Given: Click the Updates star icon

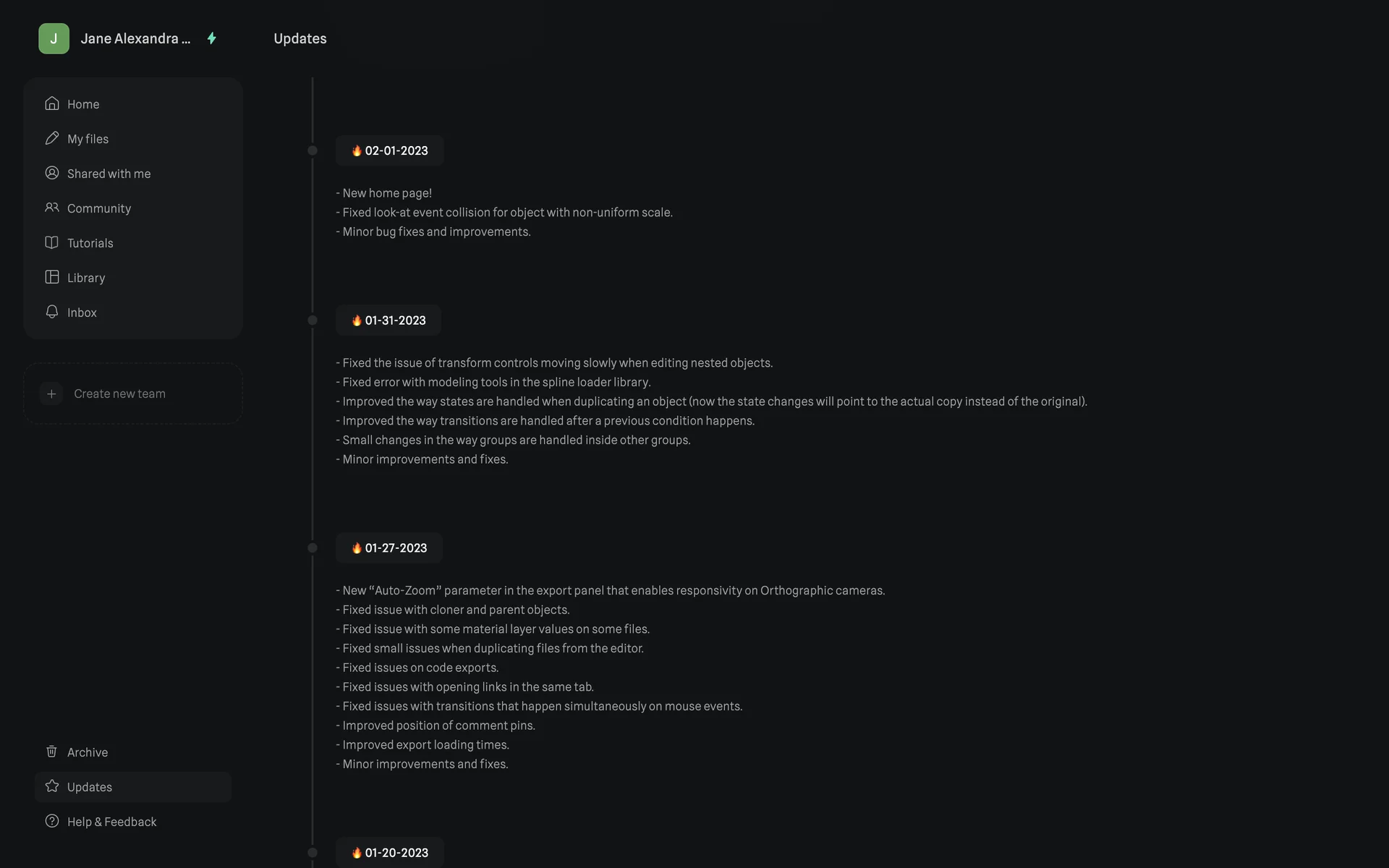Looking at the screenshot, I should tap(51, 786).
